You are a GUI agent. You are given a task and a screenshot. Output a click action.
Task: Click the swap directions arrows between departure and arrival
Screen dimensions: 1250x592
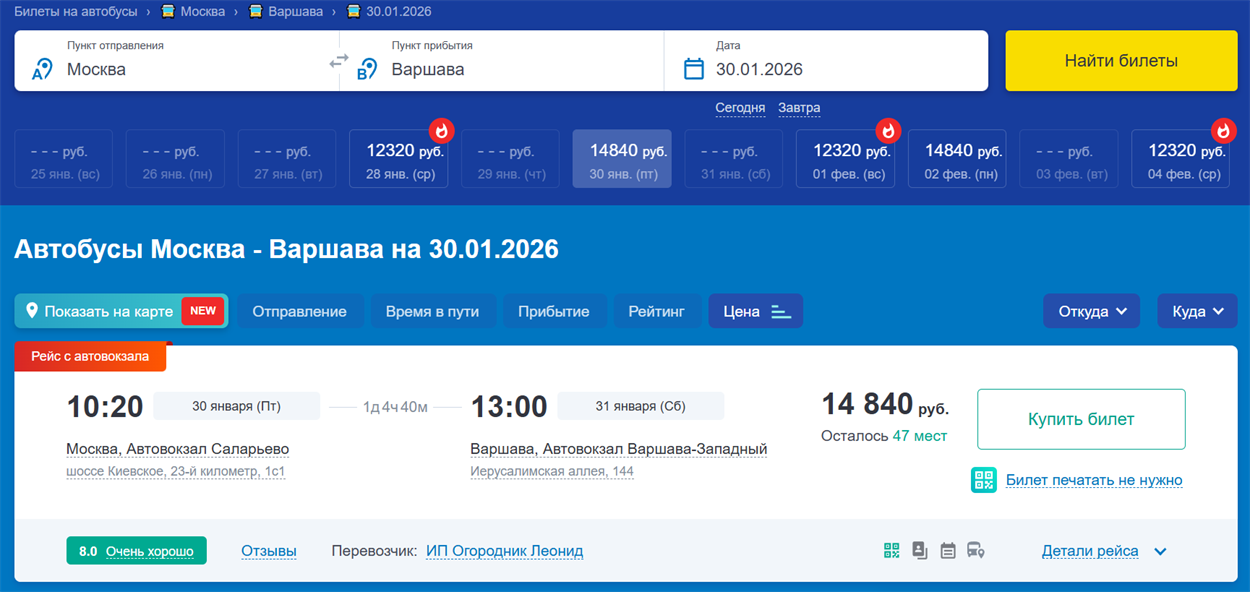click(337, 60)
